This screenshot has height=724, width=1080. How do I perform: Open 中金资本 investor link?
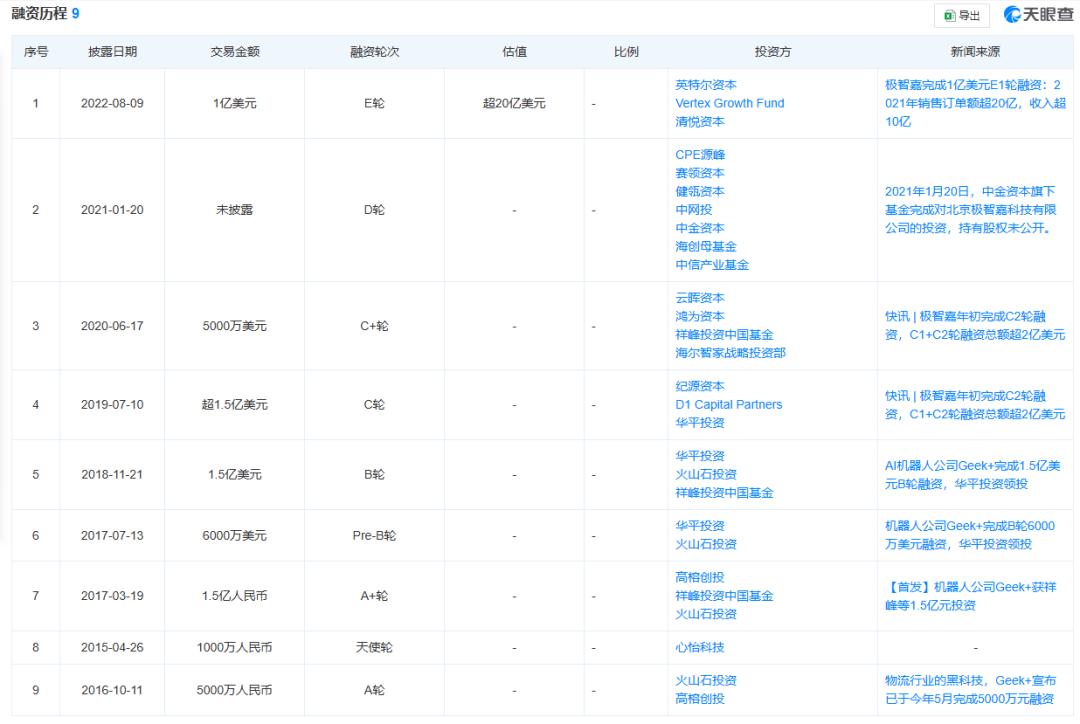[699, 228]
